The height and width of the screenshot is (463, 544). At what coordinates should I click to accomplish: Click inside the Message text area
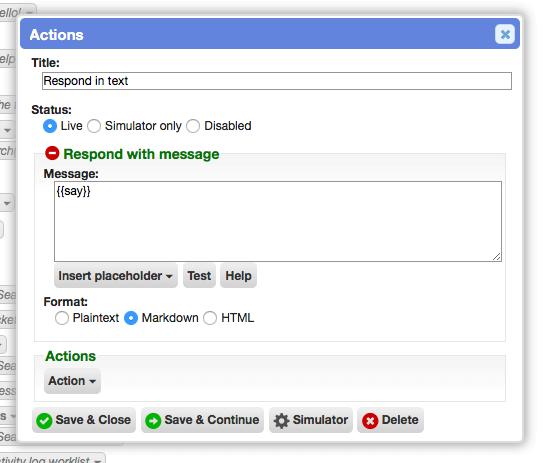pyautogui.click(x=278, y=221)
